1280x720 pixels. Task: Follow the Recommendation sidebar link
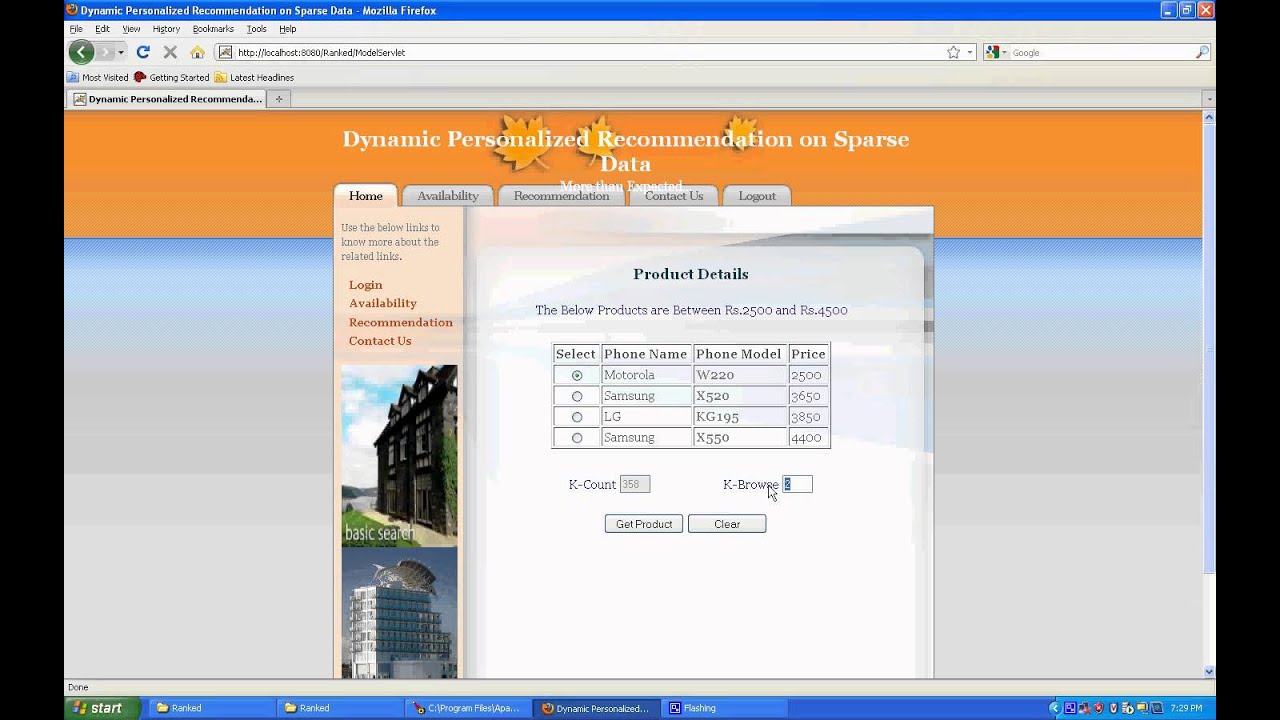(x=401, y=322)
